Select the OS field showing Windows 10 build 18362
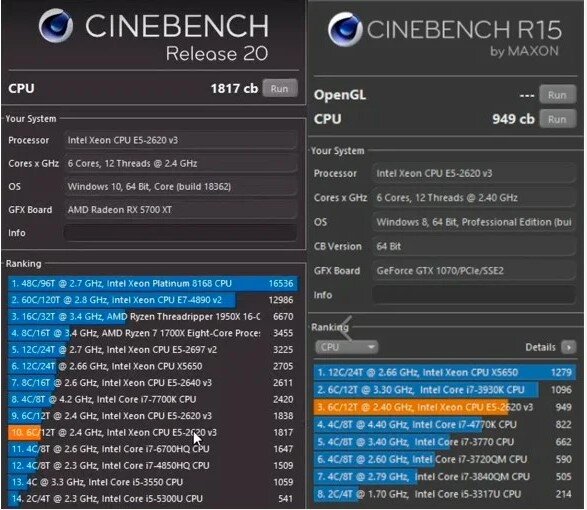This screenshot has height=510, width=587. pos(180,186)
